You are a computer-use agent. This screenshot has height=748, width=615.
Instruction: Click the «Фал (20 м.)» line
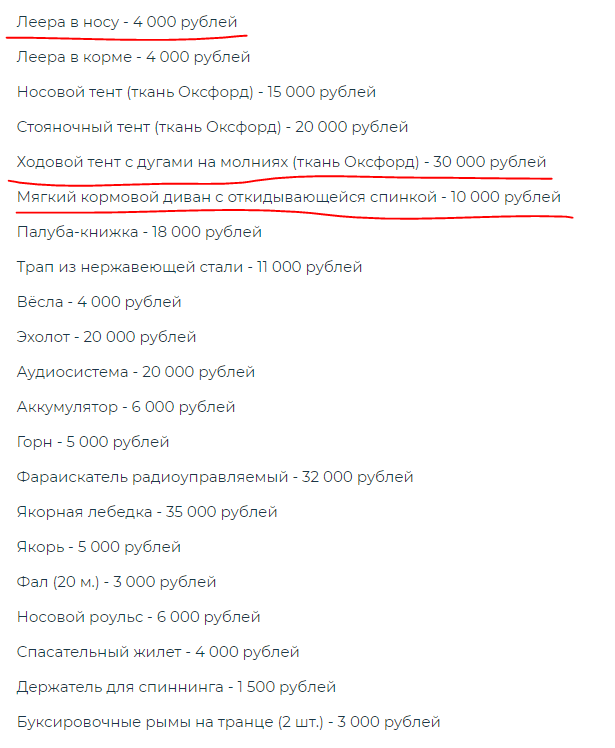pyautogui.click(x=116, y=582)
